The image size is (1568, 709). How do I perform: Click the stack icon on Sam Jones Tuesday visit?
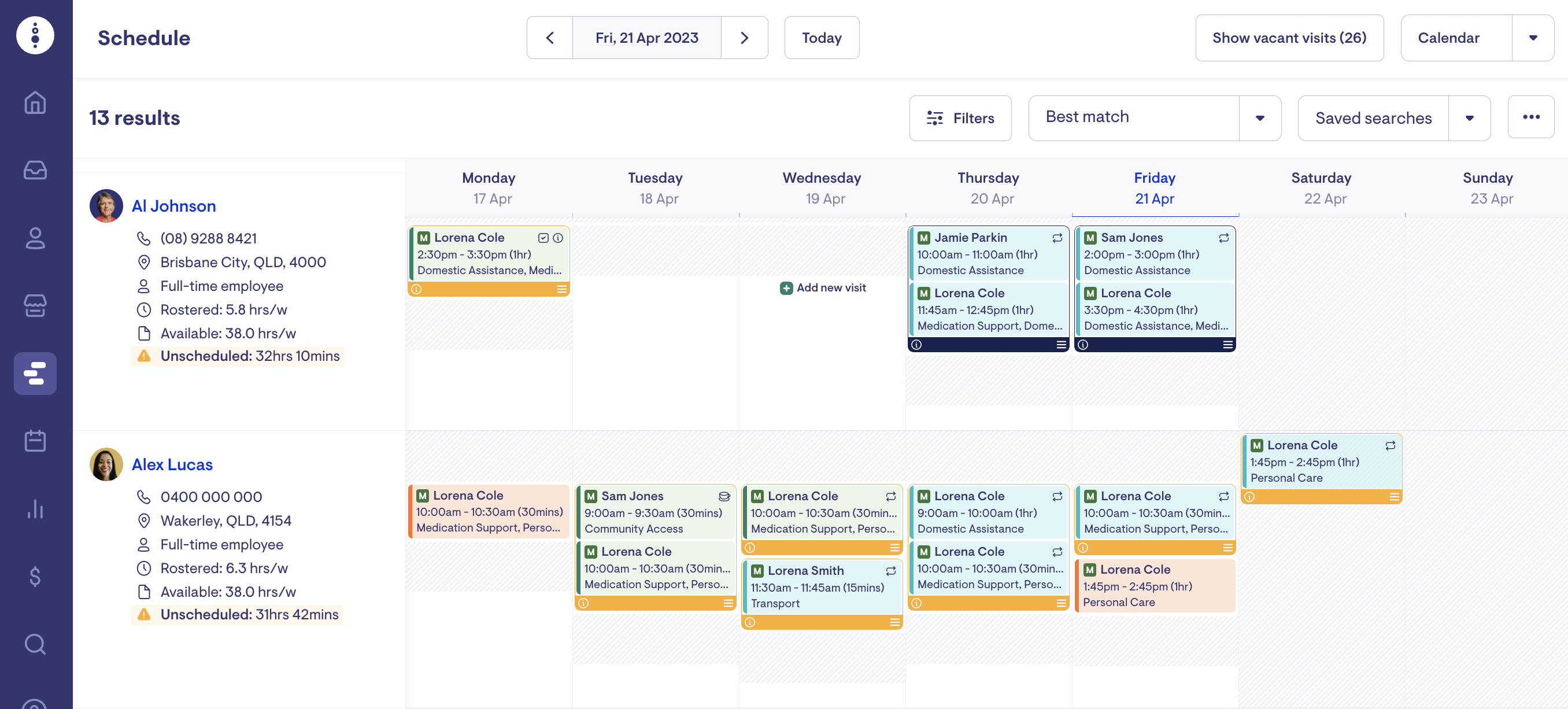point(724,497)
